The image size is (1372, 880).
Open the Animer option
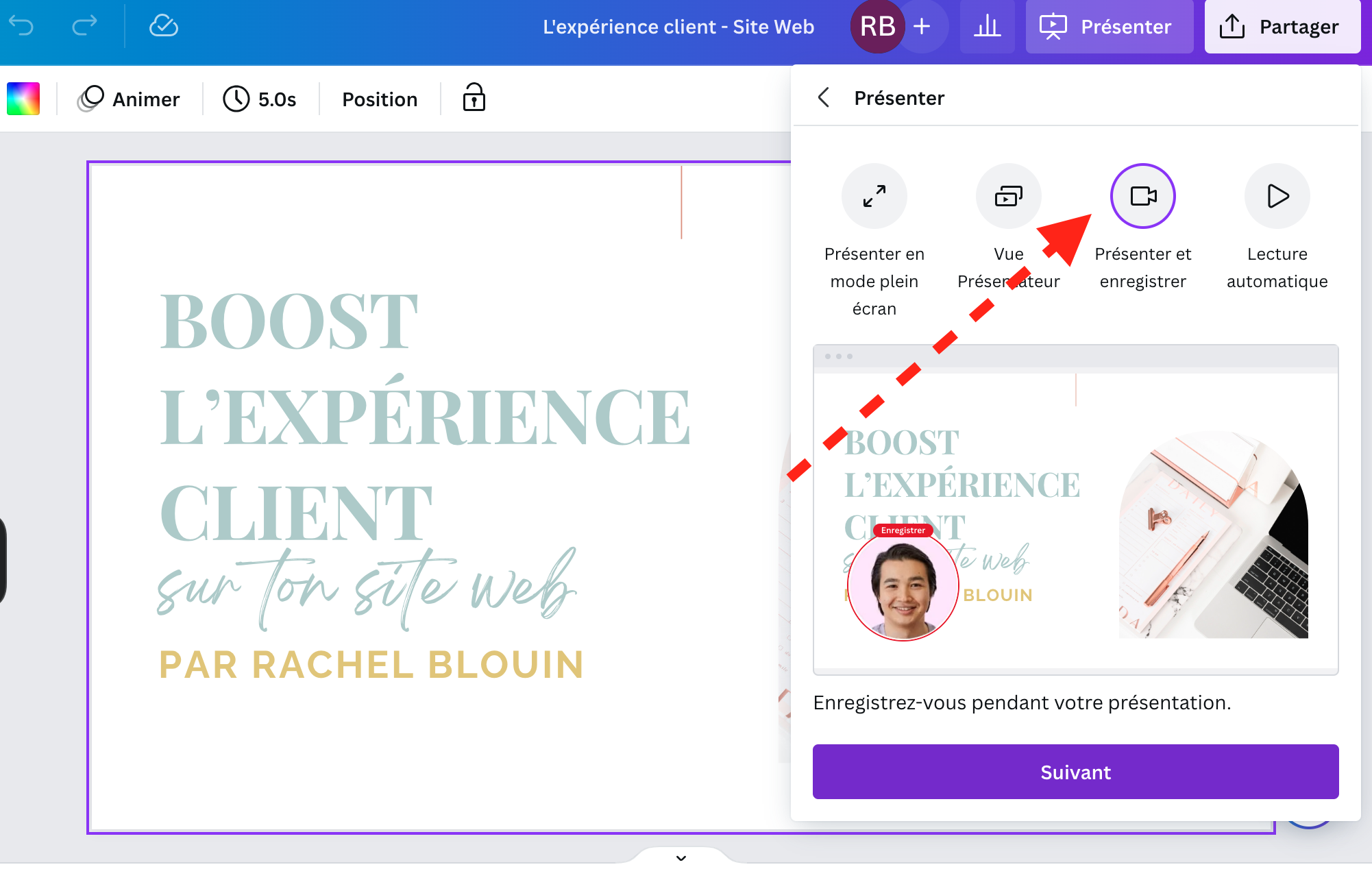pos(128,99)
